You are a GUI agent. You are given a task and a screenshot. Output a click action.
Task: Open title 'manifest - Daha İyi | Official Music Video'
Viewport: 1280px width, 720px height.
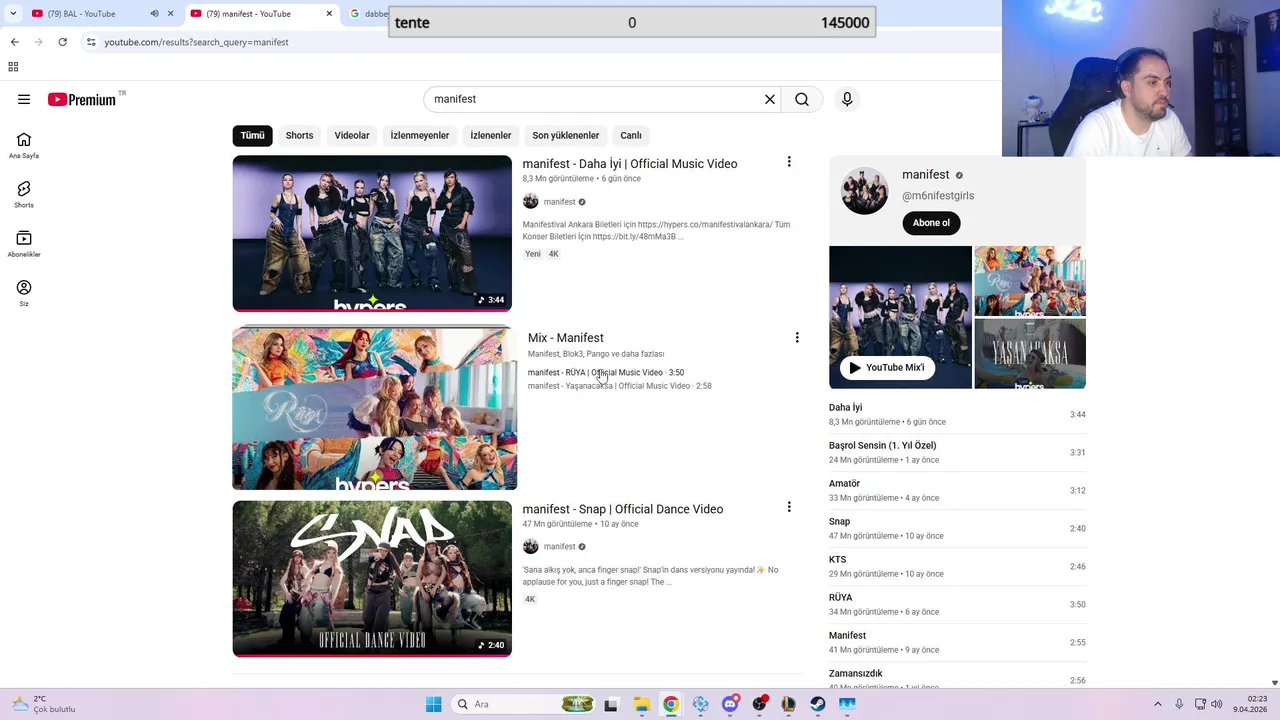point(630,164)
